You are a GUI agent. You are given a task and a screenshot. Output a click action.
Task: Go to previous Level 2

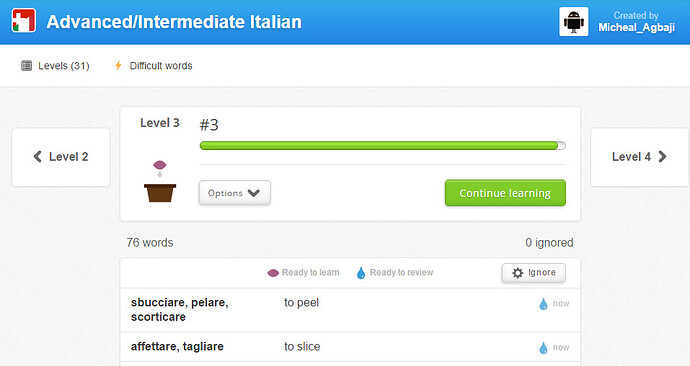61,157
